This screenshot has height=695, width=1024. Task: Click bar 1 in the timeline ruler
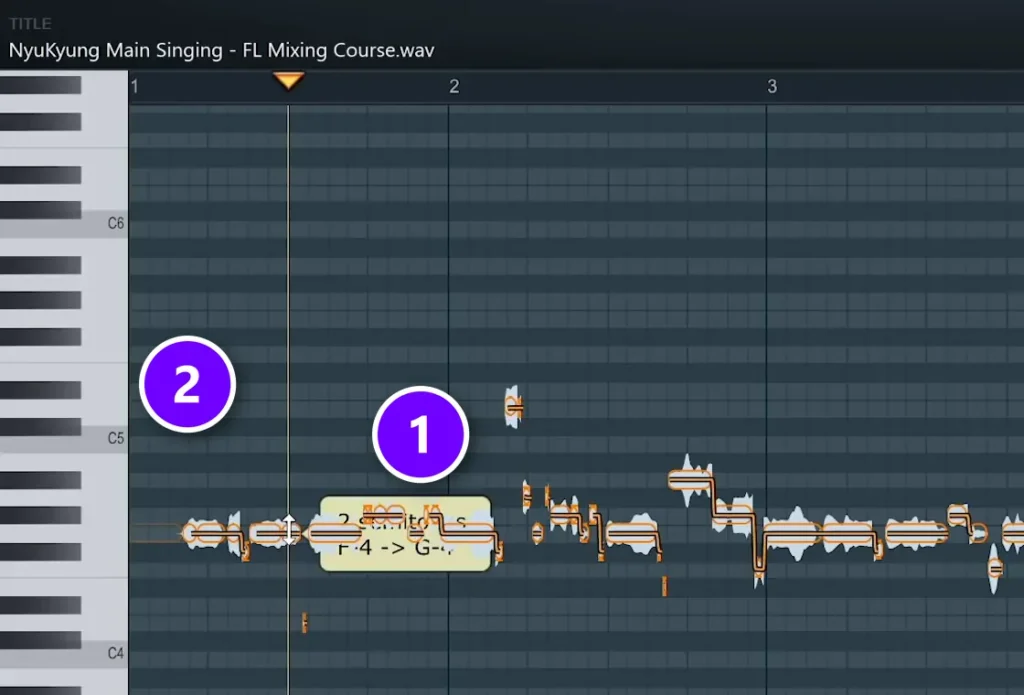[x=135, y=86]
